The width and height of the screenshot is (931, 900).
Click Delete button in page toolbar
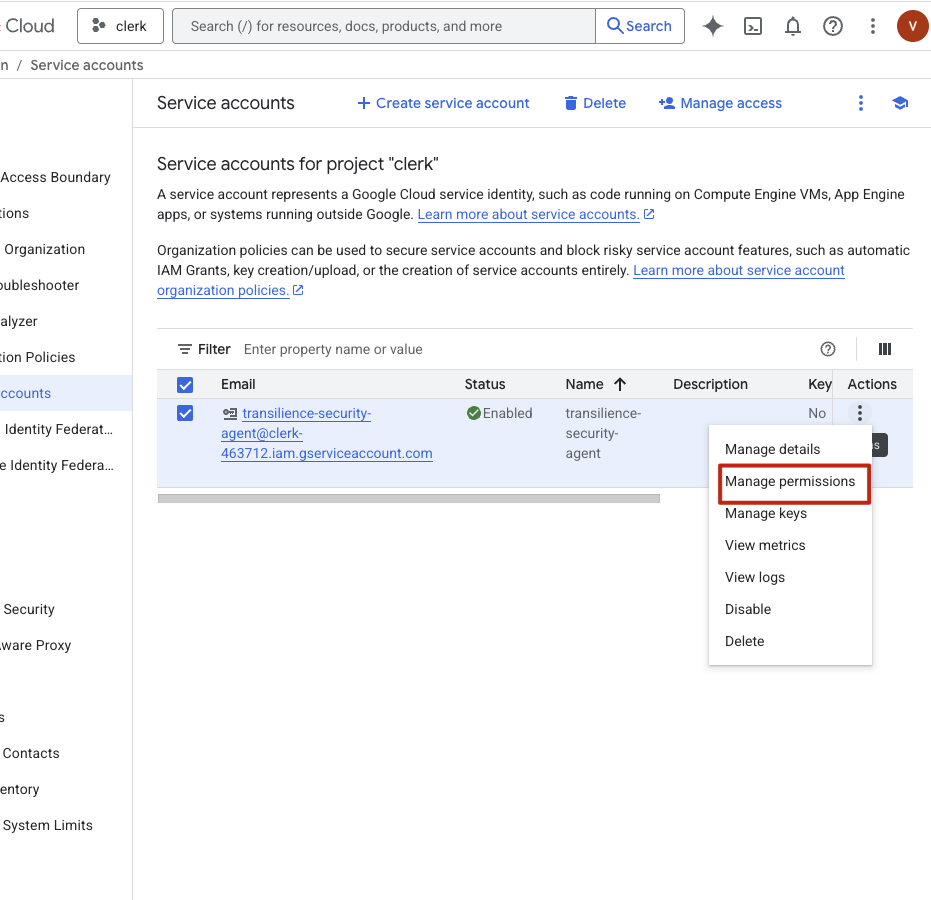(x=595, y=103)
